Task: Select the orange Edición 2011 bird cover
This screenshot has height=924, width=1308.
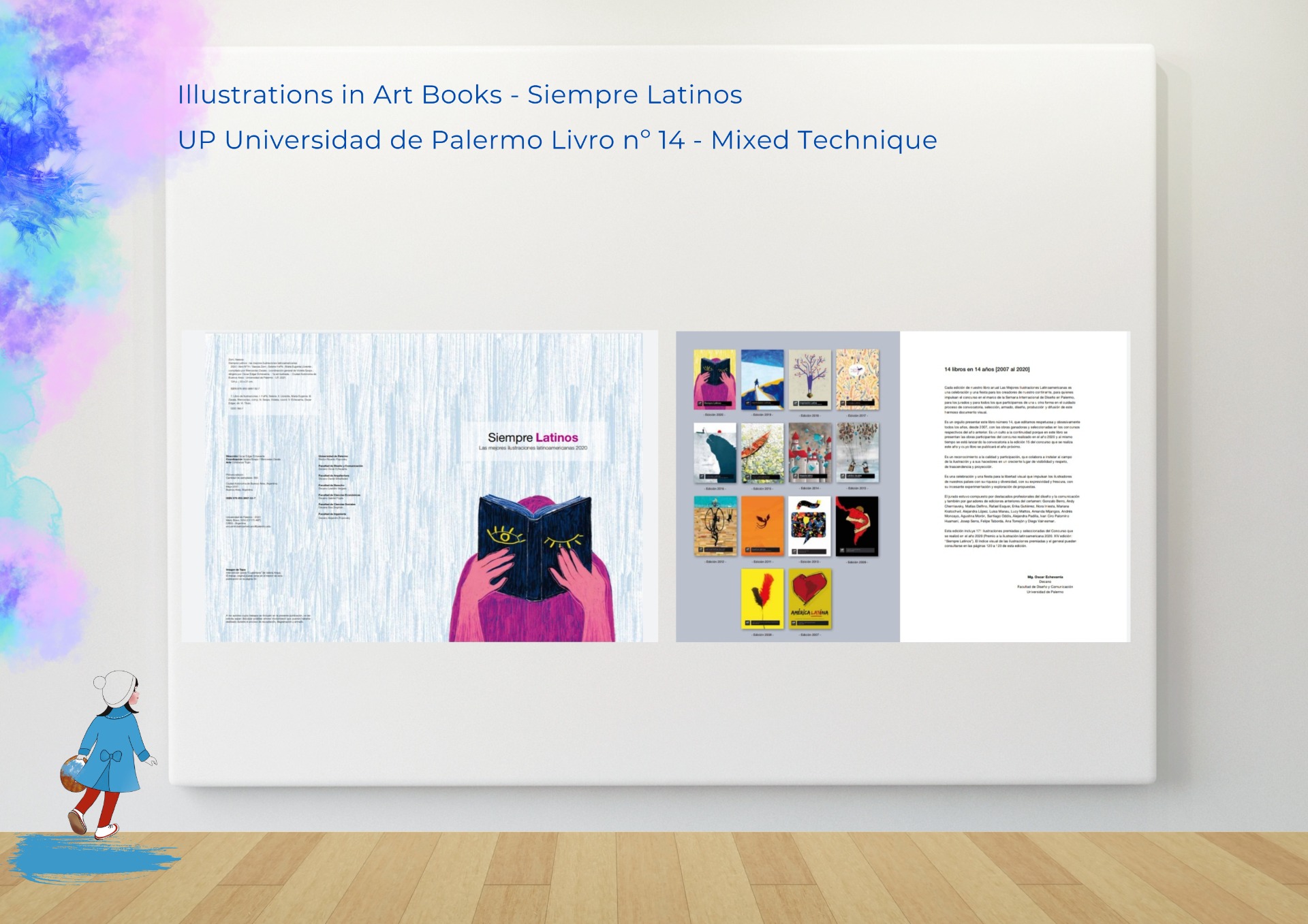Action: 762,526
